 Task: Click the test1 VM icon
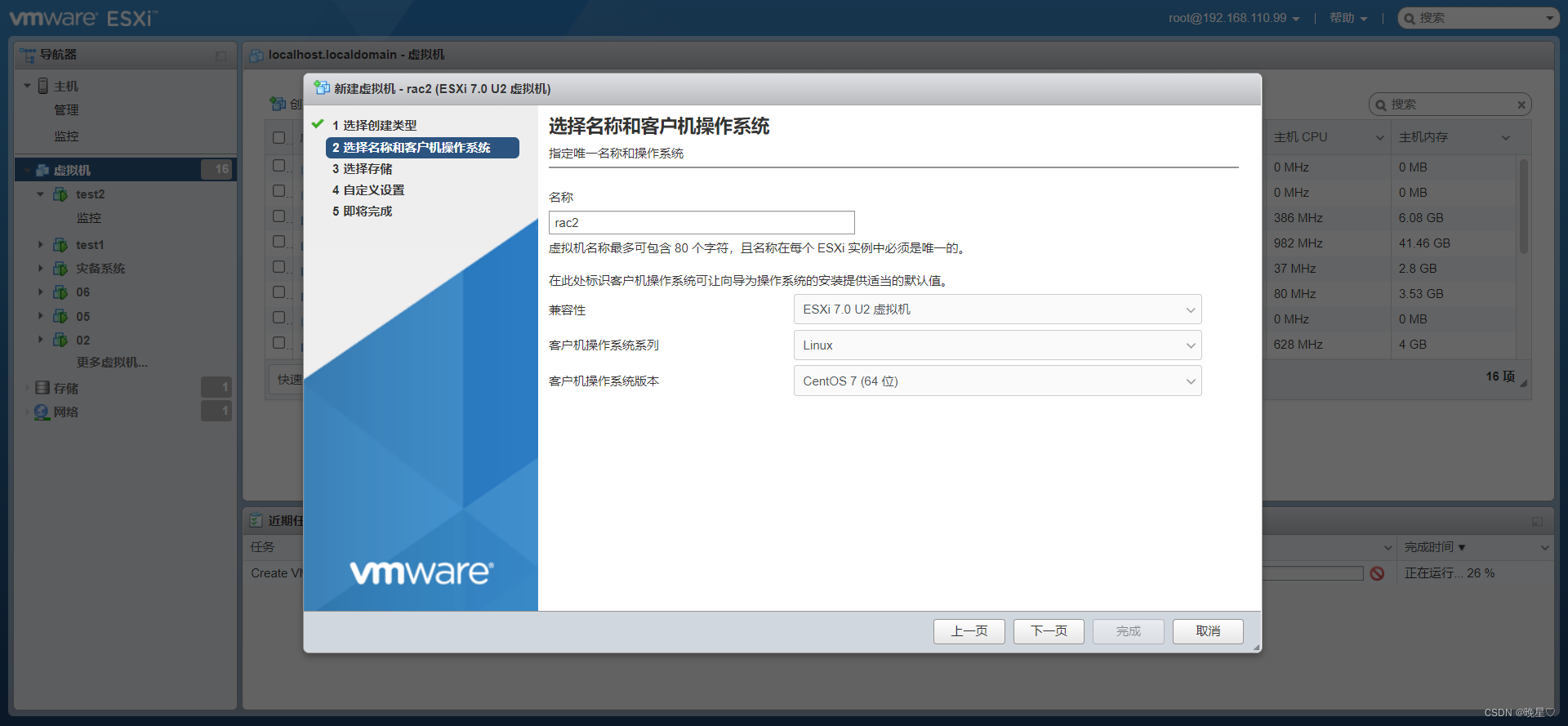pyautogui.click(x=60, y=245)
